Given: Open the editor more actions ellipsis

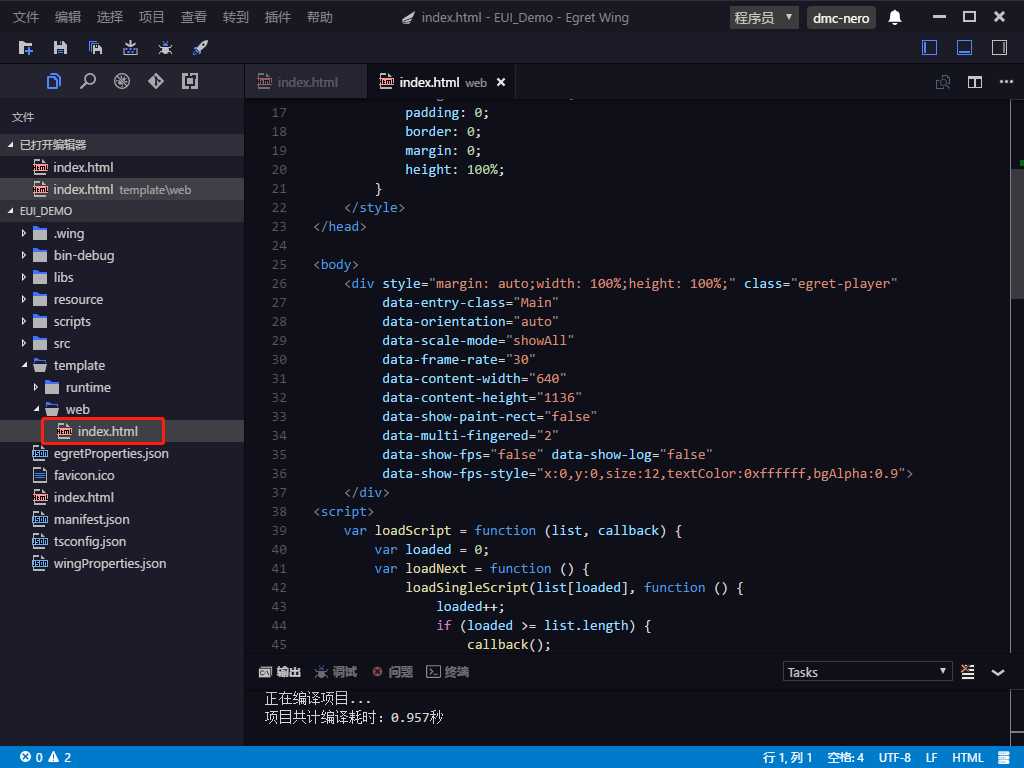Looking at the screenshot, I should point(1006,82).
